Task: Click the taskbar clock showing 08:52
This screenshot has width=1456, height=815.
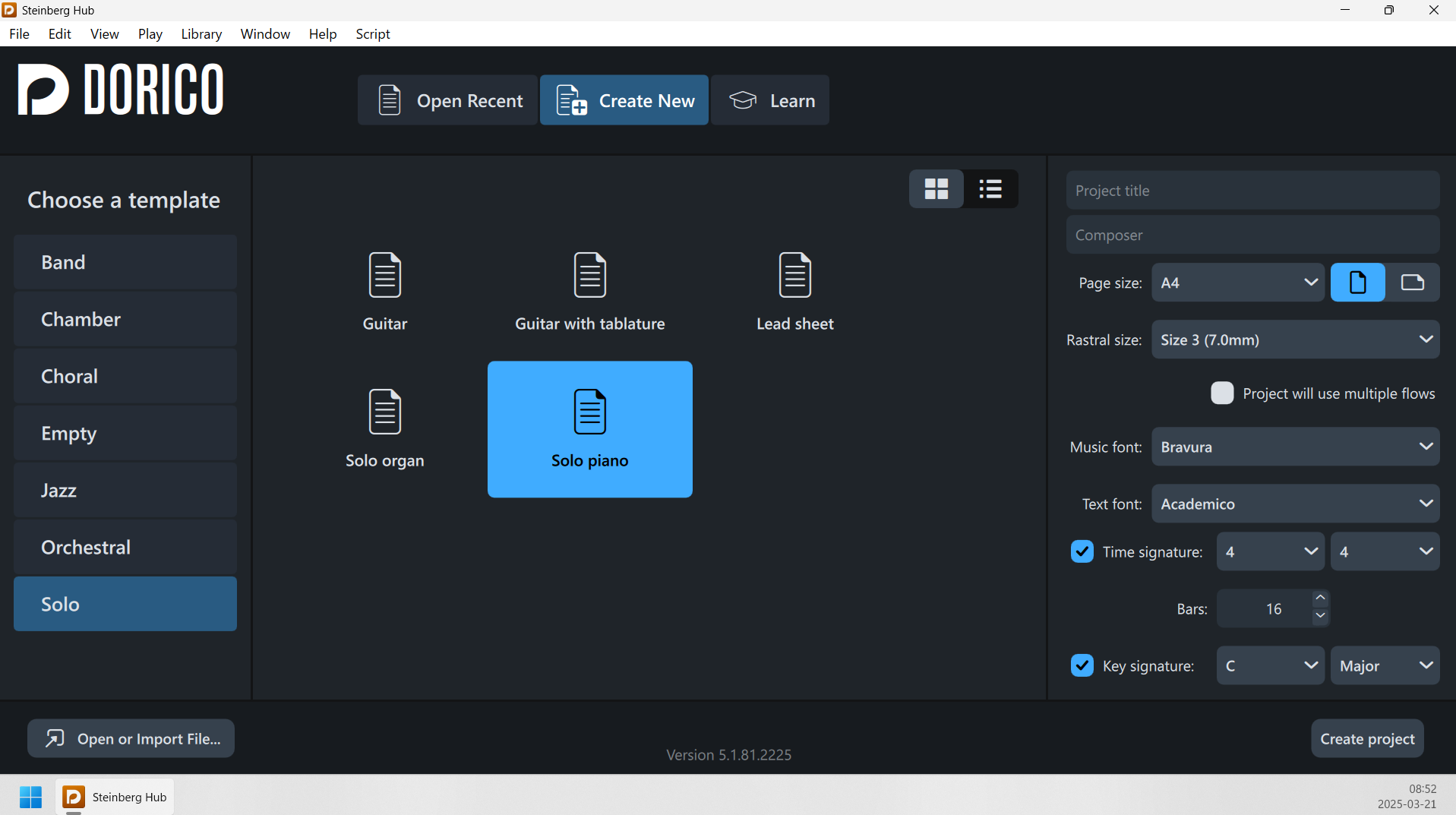Action: [1423, 788]
